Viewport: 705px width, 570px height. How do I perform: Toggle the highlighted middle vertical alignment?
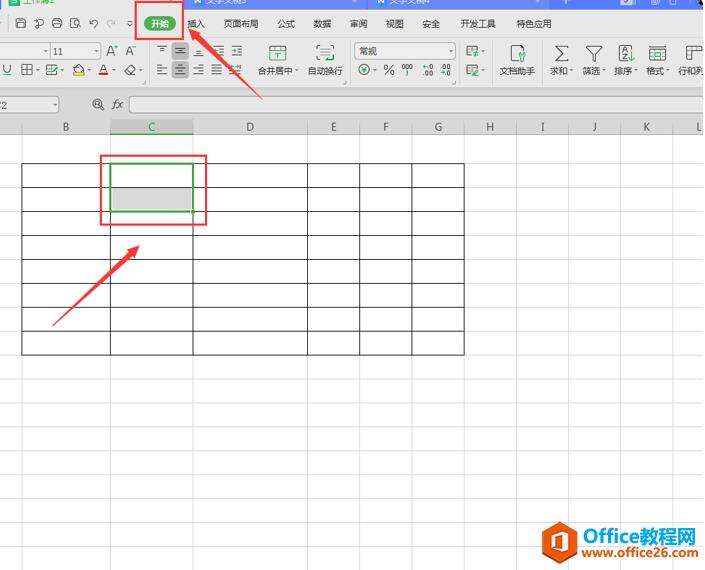180,50
